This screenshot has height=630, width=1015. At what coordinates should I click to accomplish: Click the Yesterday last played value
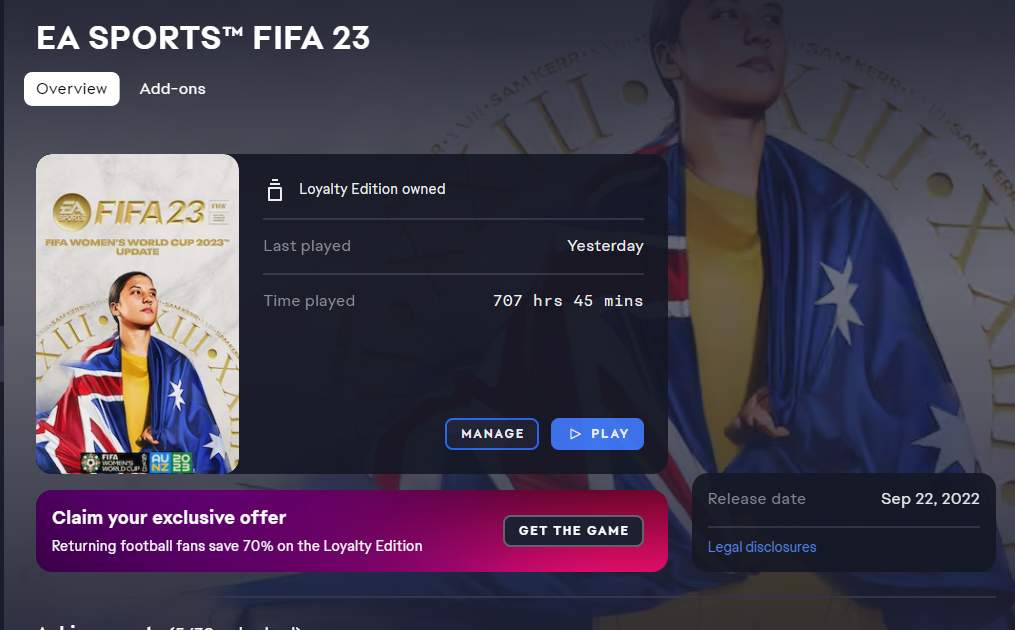point(605,246)
